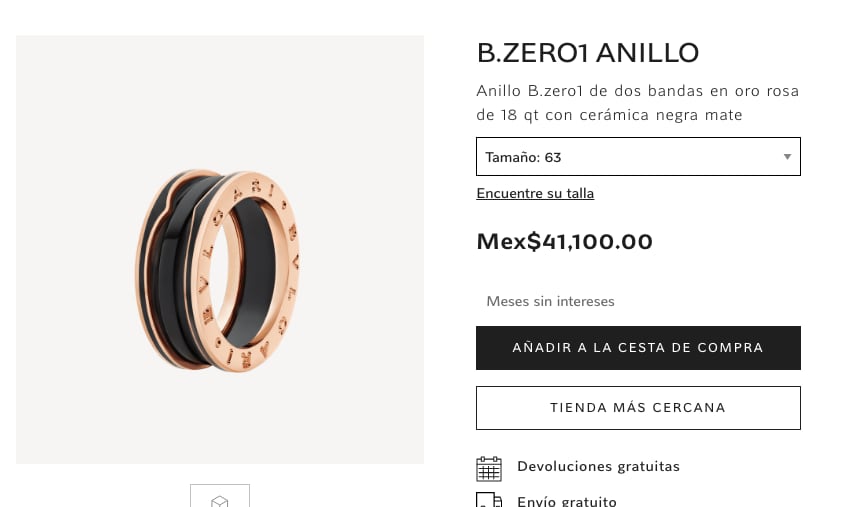Click the TIENDA MÁS CERCANA button
The image size is (866, 507).
pos(638,408)
